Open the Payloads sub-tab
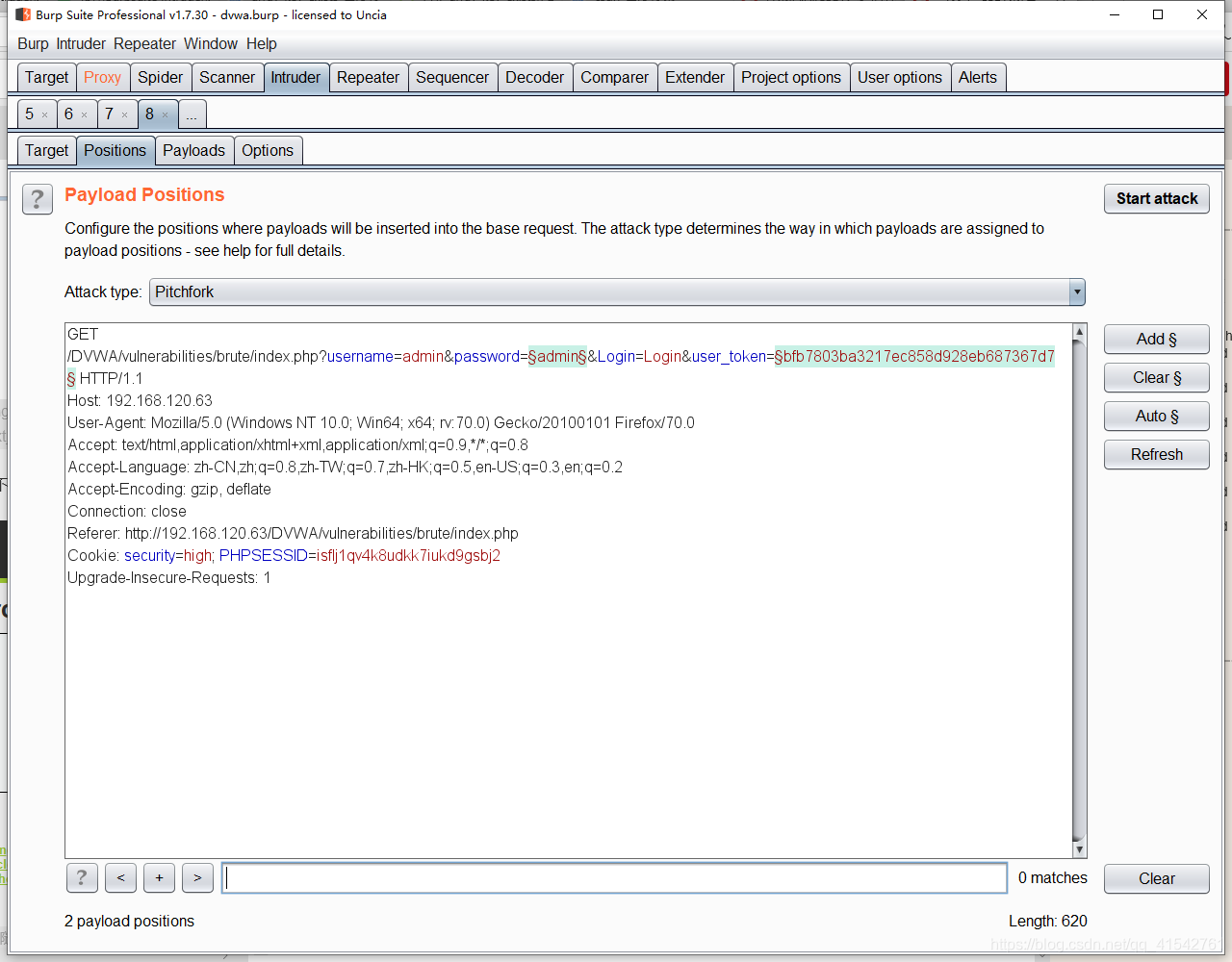Image resolution: width=1232 pixels, height=962 pixels. click(x=193, y=150)
